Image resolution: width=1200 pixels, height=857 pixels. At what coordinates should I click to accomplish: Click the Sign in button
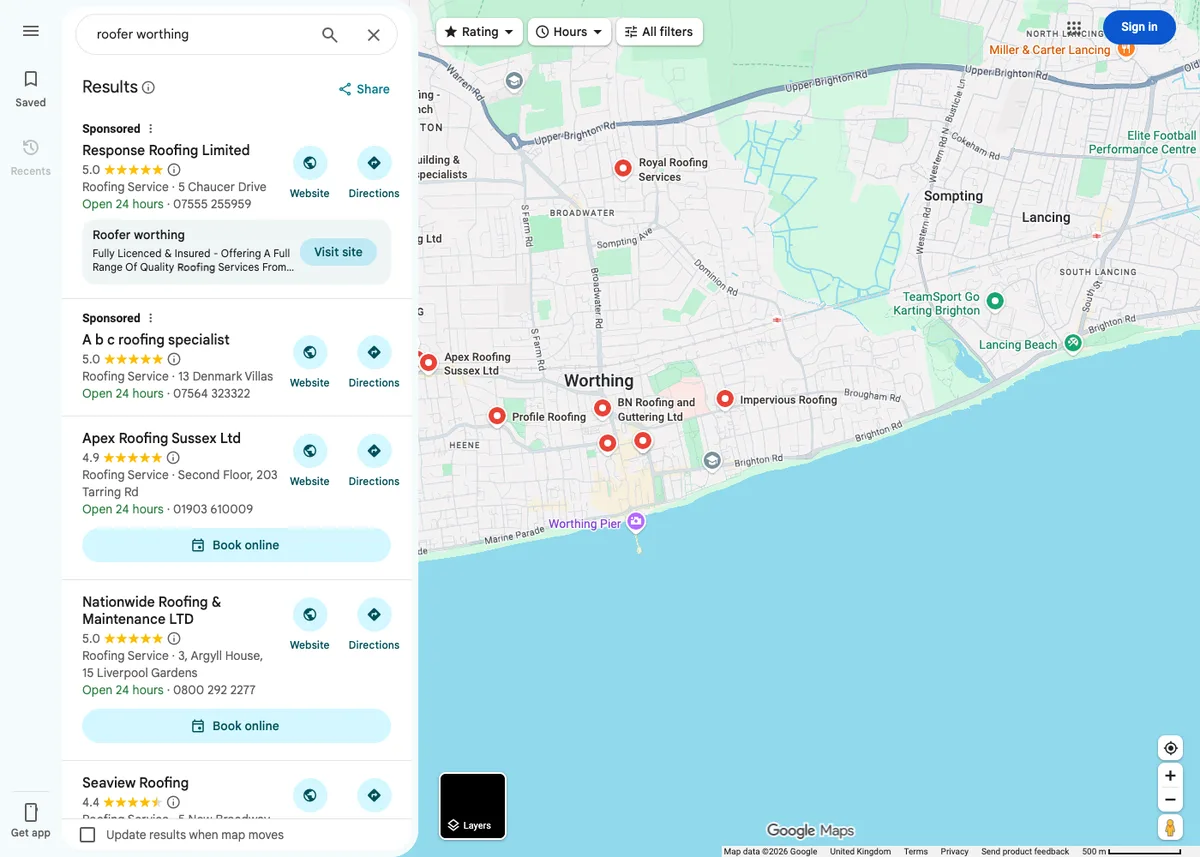[x=1139, y=27]
